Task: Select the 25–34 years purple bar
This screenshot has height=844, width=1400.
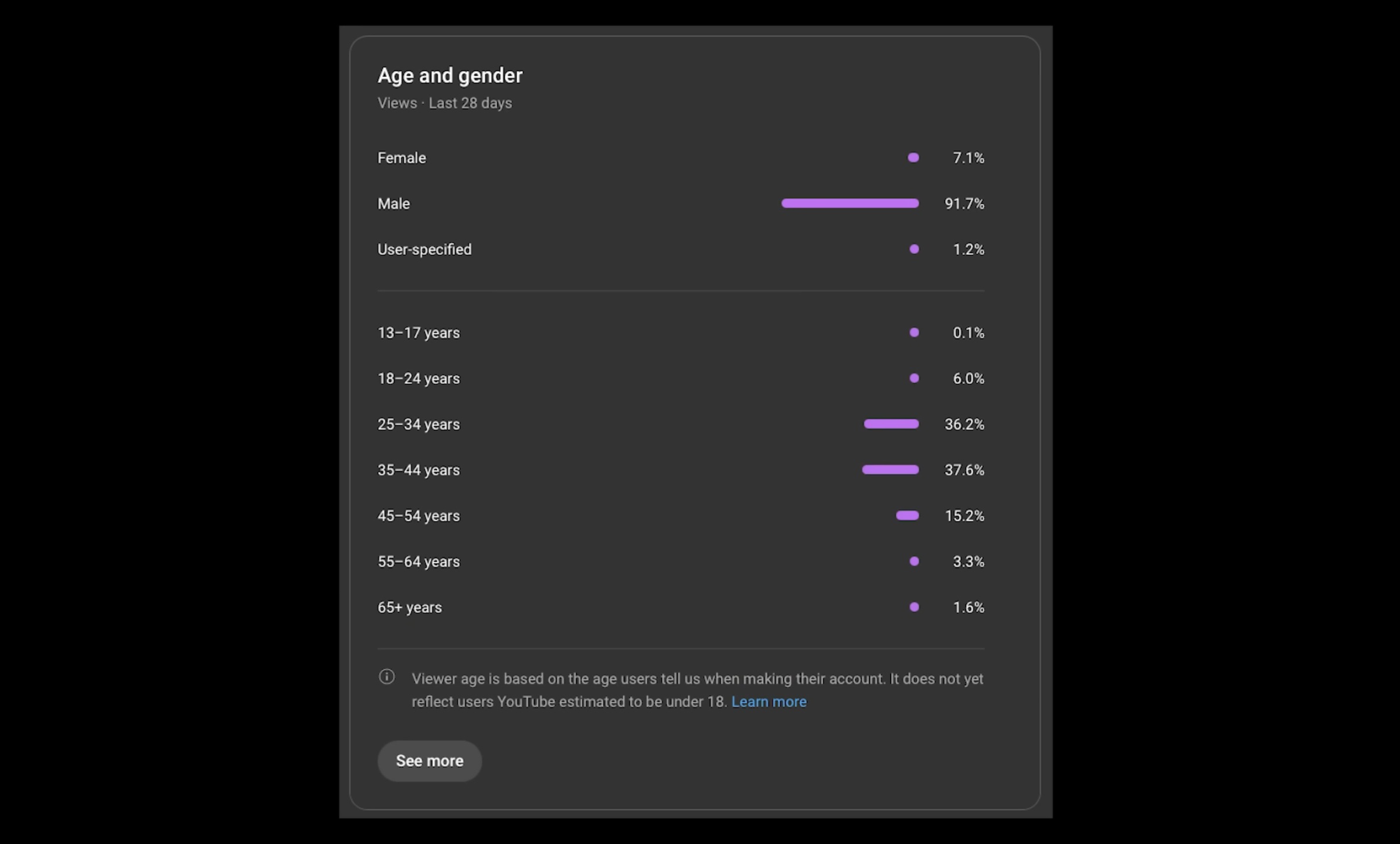Action: [x=891, y=424]
